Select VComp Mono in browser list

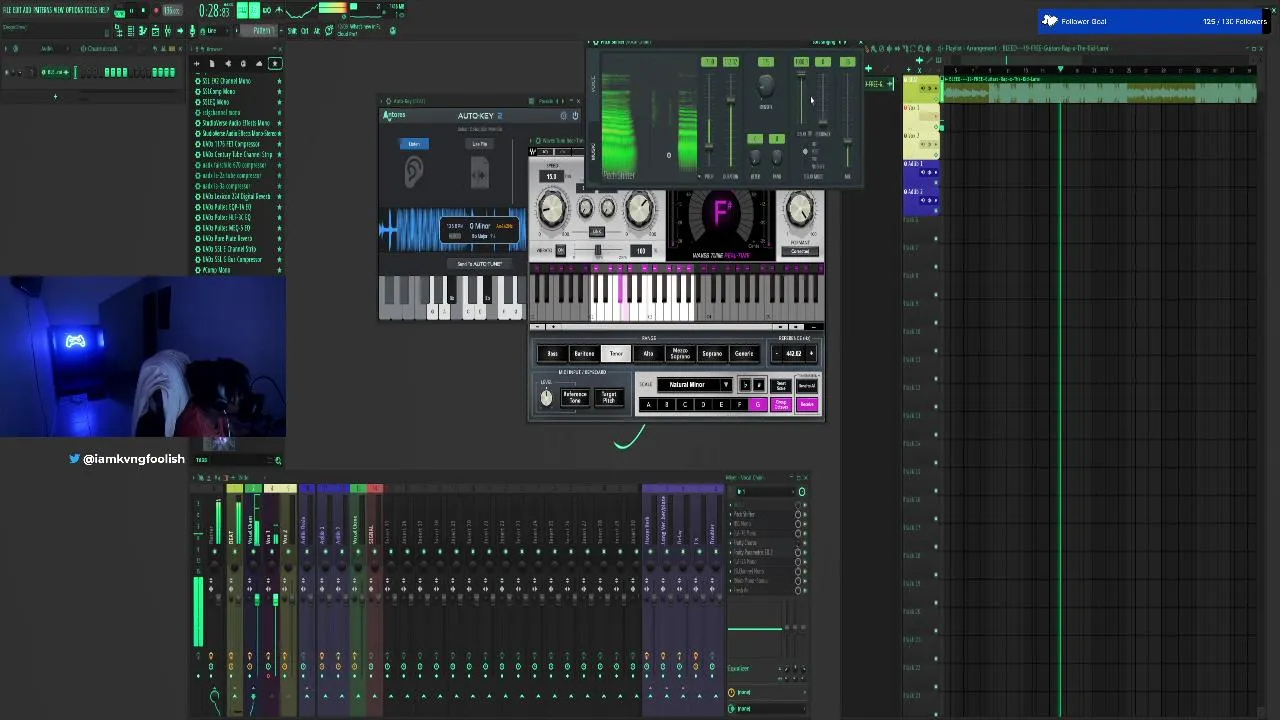215,271
